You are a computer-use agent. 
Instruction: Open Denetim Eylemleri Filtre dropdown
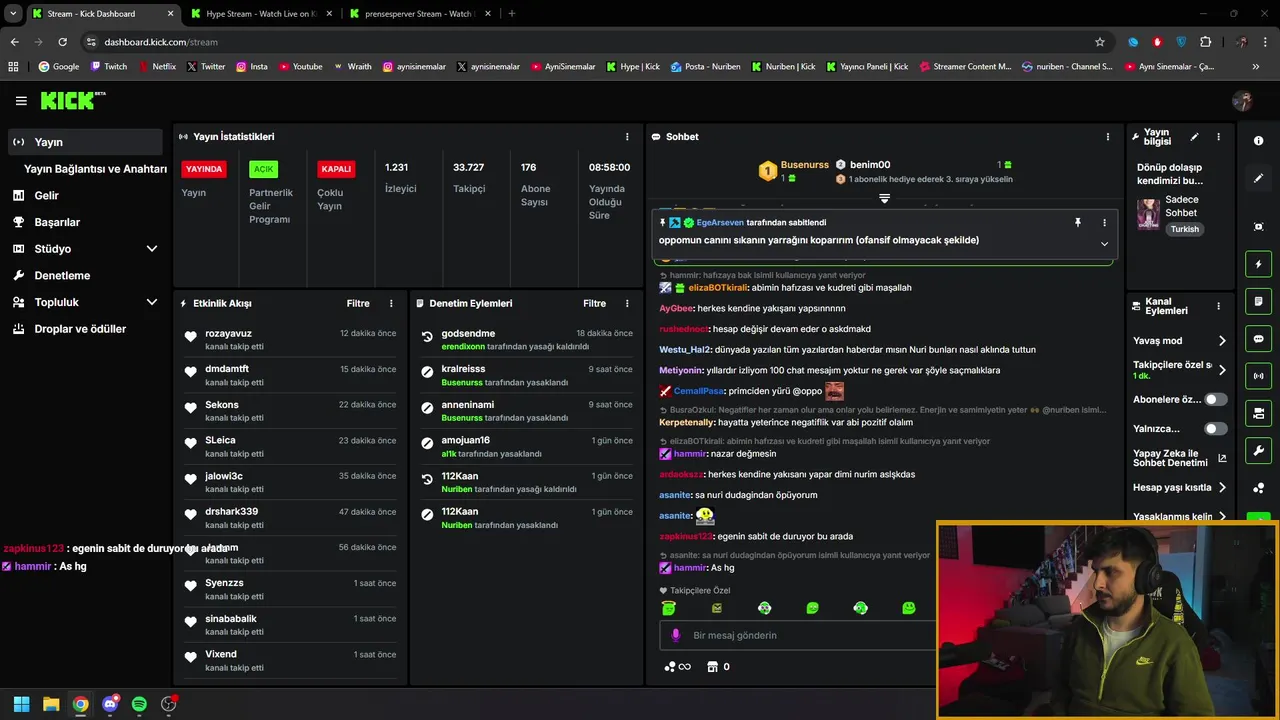click(x=594, y=303)
